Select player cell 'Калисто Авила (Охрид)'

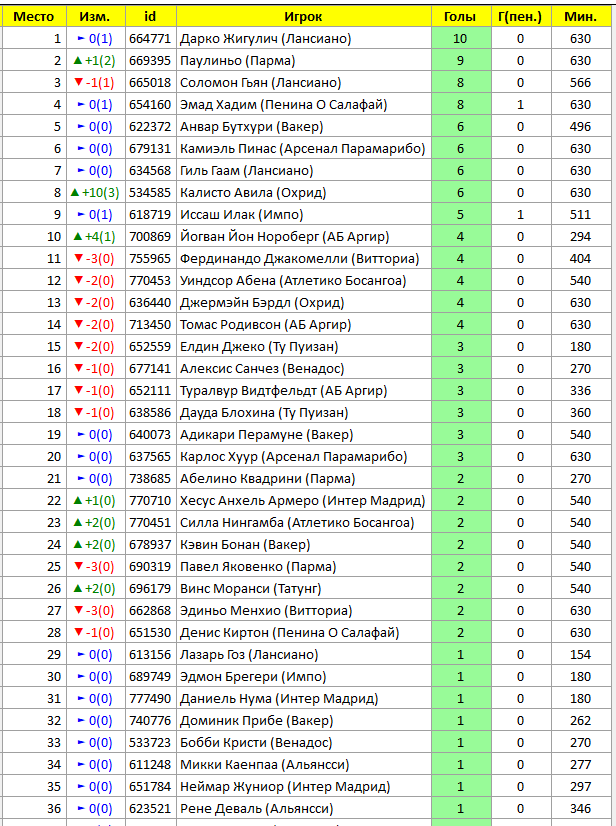[x=304, y=192]
